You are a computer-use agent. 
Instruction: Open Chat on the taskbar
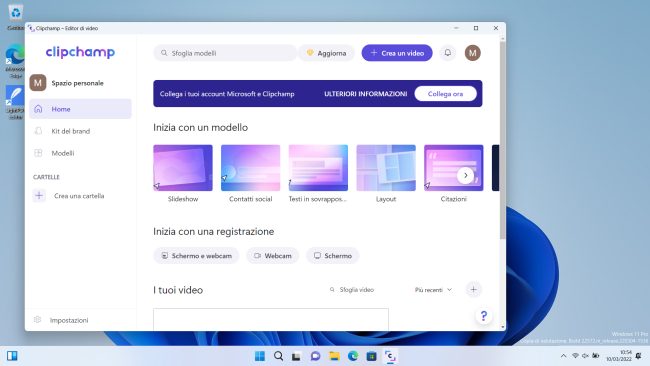[x=315, y=356]
